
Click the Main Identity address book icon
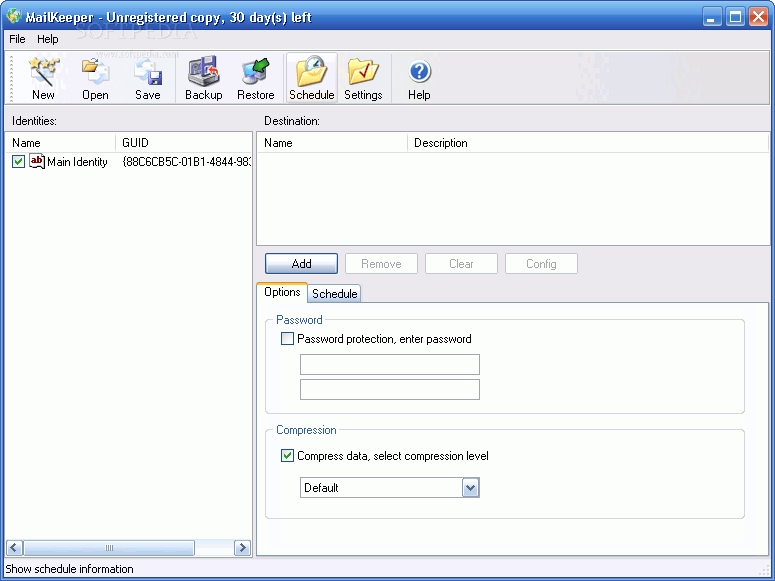pyautogui.click(x=37, y=161)
